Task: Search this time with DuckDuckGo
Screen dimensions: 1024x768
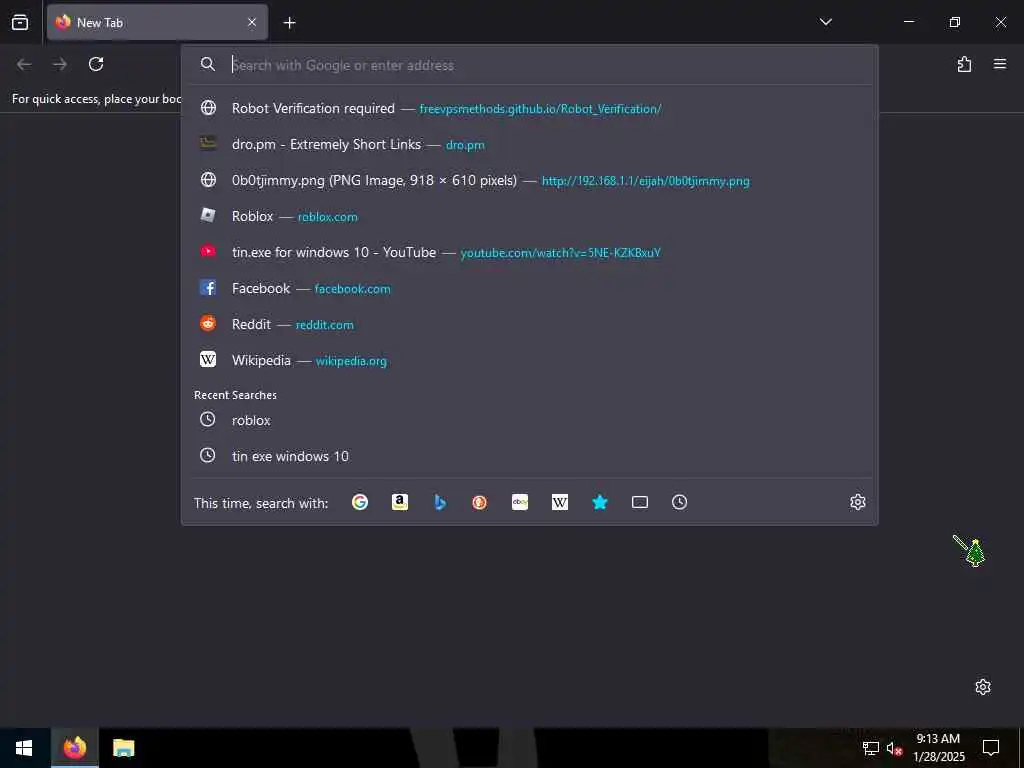Action: [x=479, y=502]
